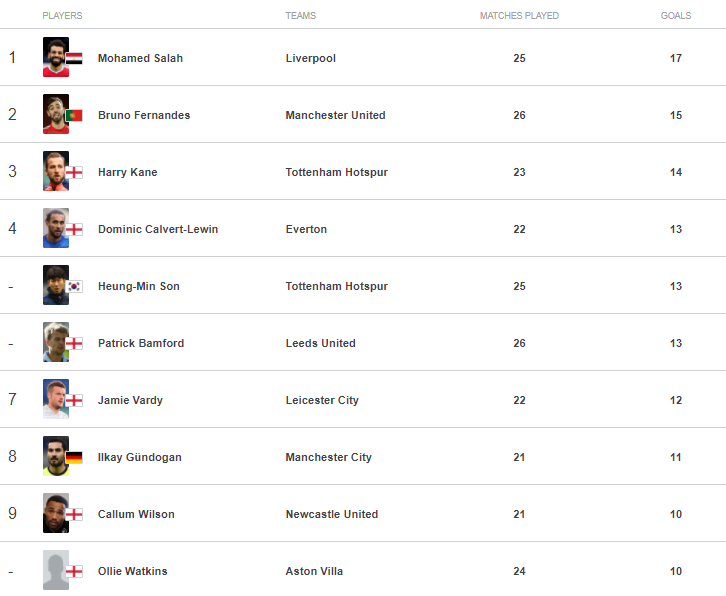726x596 pixels.
Task: Sort by the Matches Played column header
Action: 519,16
